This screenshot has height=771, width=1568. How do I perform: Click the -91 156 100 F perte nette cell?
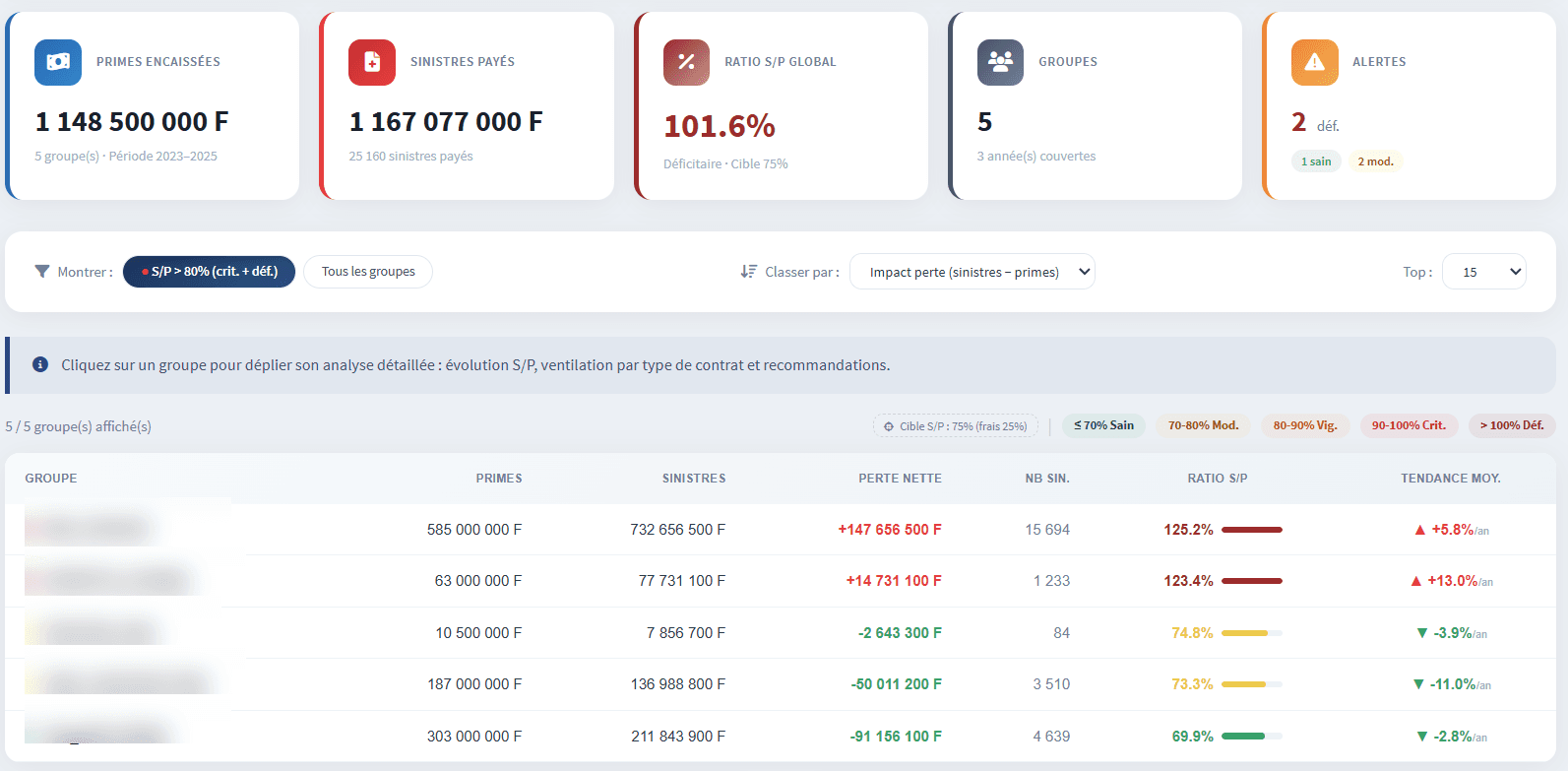[896, 737]
